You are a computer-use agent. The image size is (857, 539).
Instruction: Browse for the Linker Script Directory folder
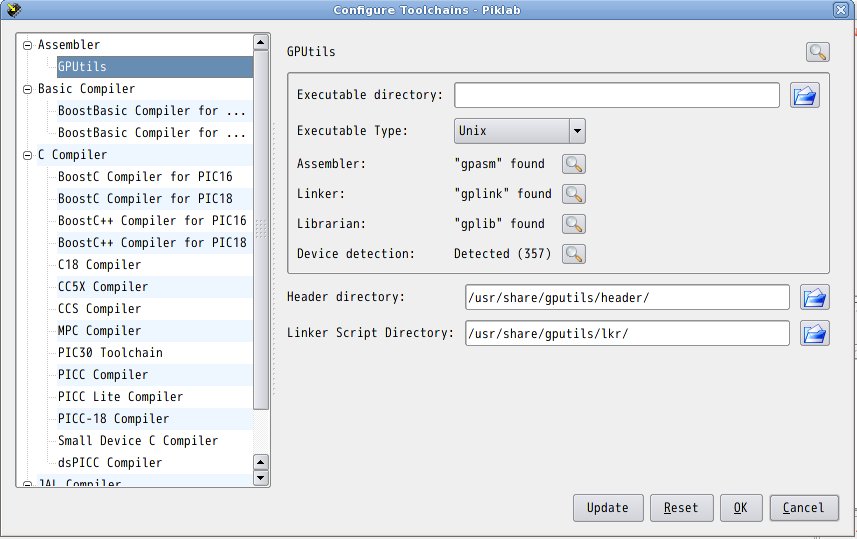point(814,333)
